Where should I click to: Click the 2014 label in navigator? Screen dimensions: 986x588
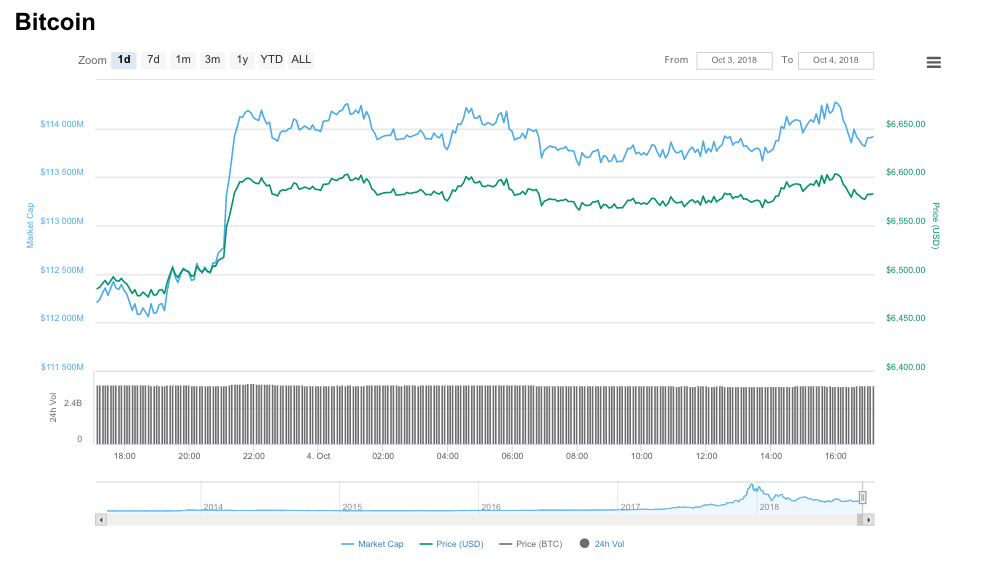213,507
